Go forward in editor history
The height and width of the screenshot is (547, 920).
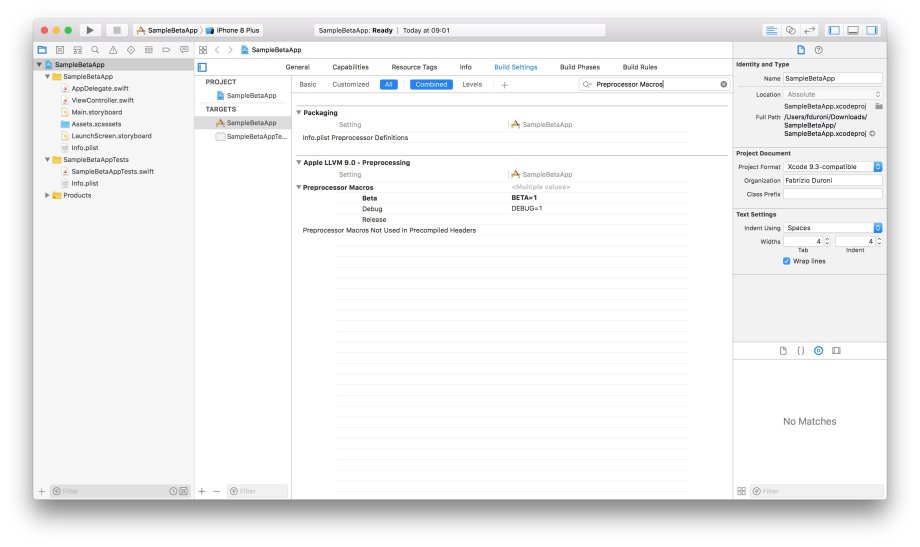230,50
